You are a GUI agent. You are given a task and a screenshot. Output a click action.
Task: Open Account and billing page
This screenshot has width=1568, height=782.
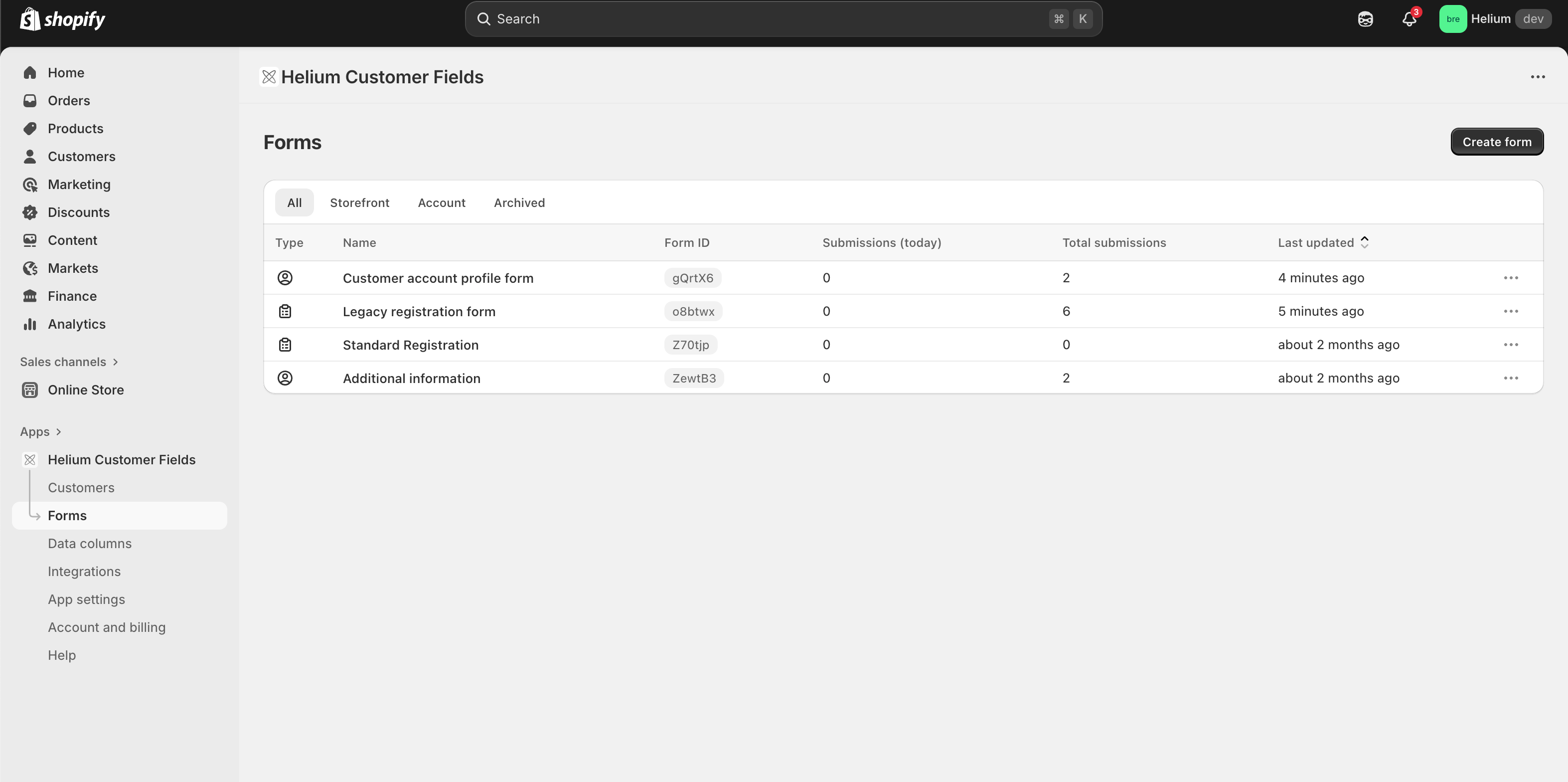[107, 627]
